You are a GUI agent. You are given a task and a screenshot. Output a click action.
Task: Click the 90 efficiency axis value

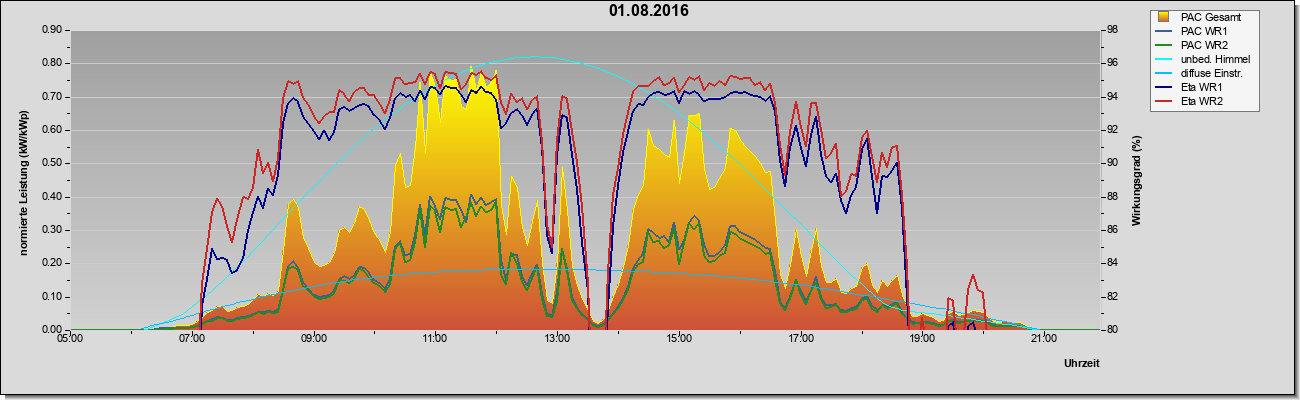click(1112, 163)
